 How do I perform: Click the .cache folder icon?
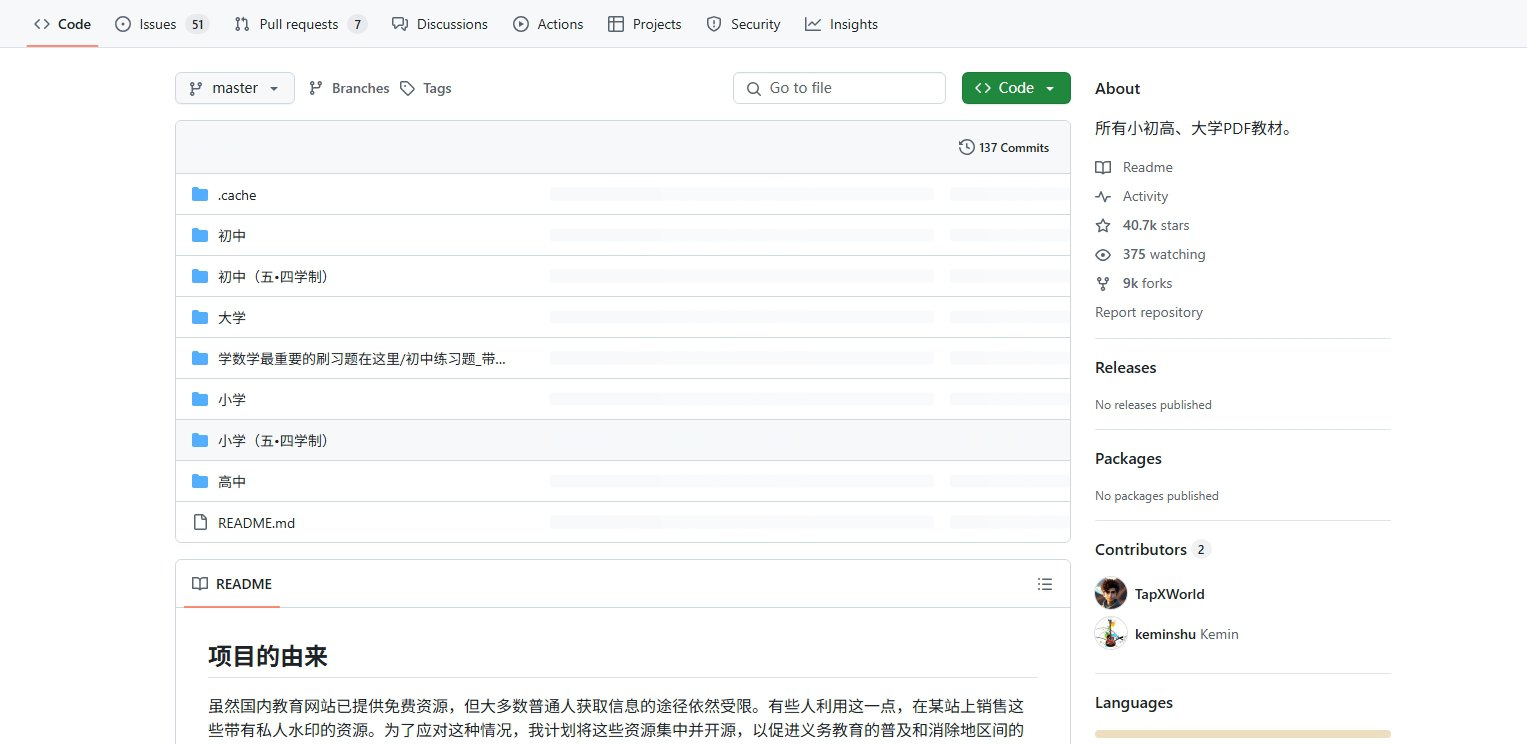[x=200, y=195]
